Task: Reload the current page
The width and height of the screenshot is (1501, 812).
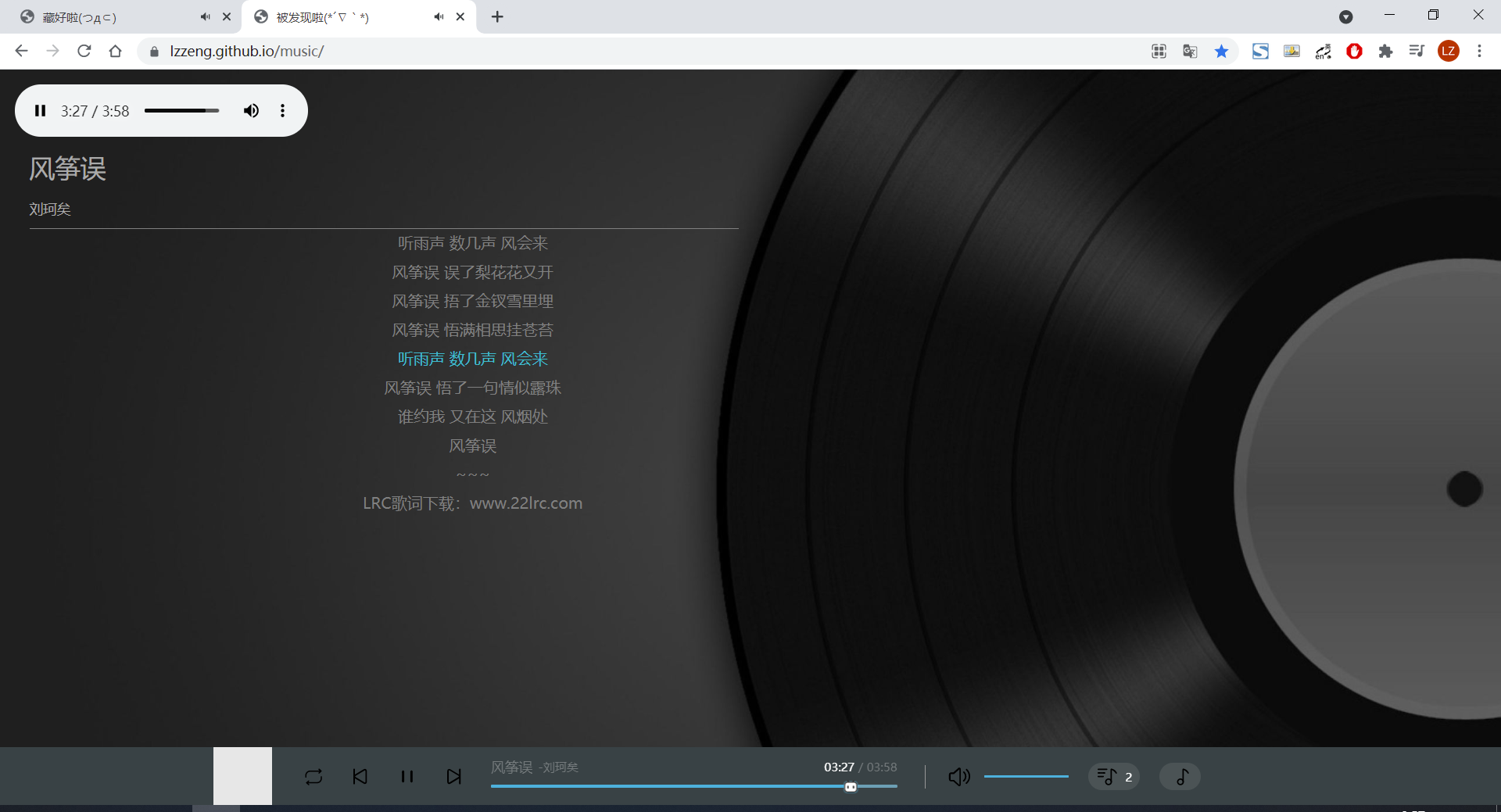Action: point(84,51)
